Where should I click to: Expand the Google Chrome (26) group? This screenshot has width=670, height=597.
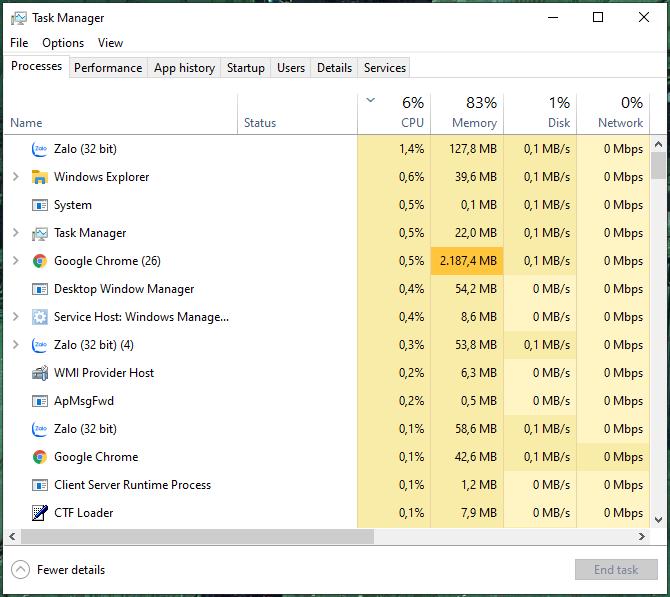coord(15,261)
